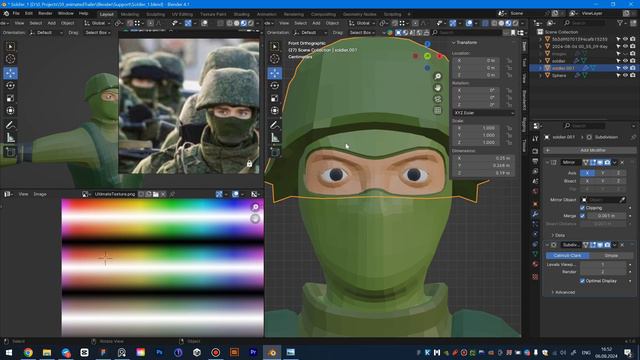Pick the Annotate tool in left viewport toolbar
640x360 pixels.
coord(10,125)
